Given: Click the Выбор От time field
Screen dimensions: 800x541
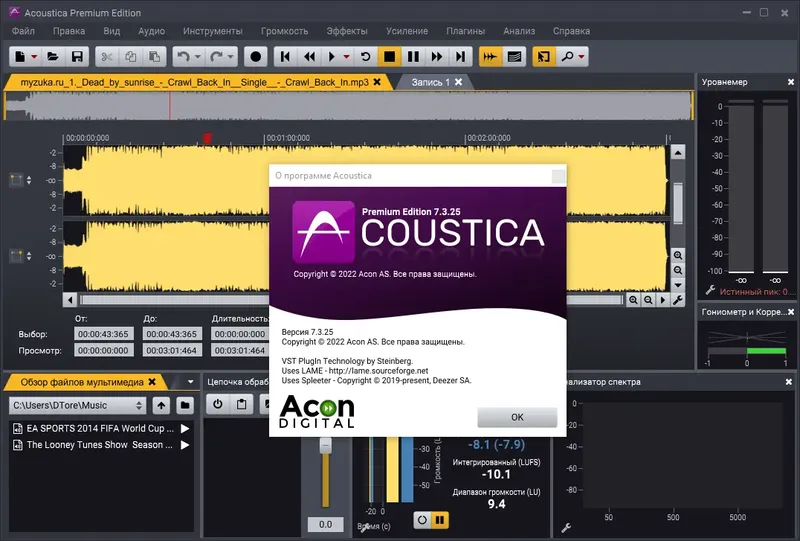Looking at the screenshot, I should [x=104, y=334].
